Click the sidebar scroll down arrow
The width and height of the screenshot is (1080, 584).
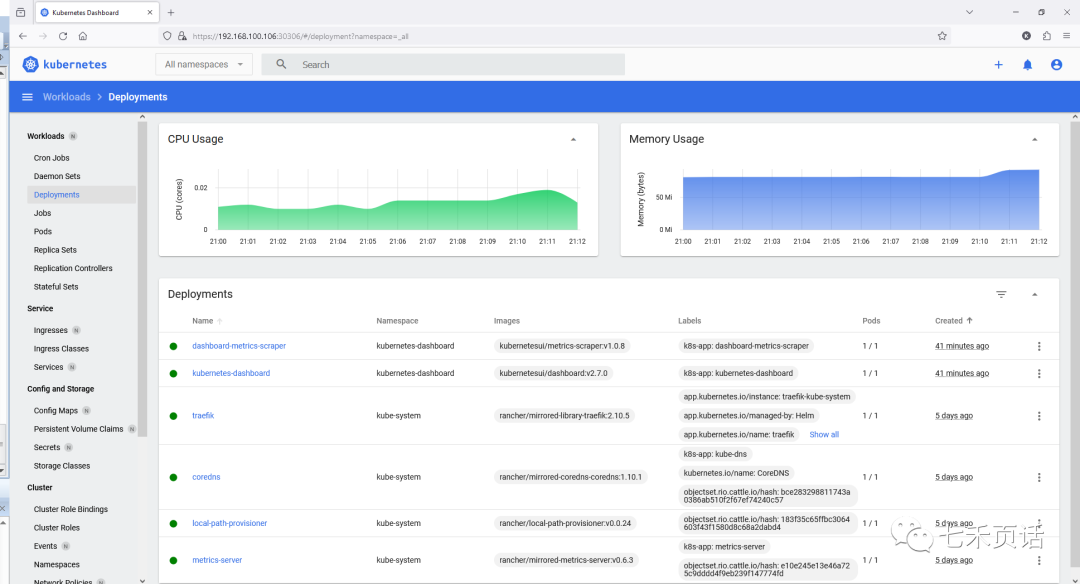click(143, 580)
